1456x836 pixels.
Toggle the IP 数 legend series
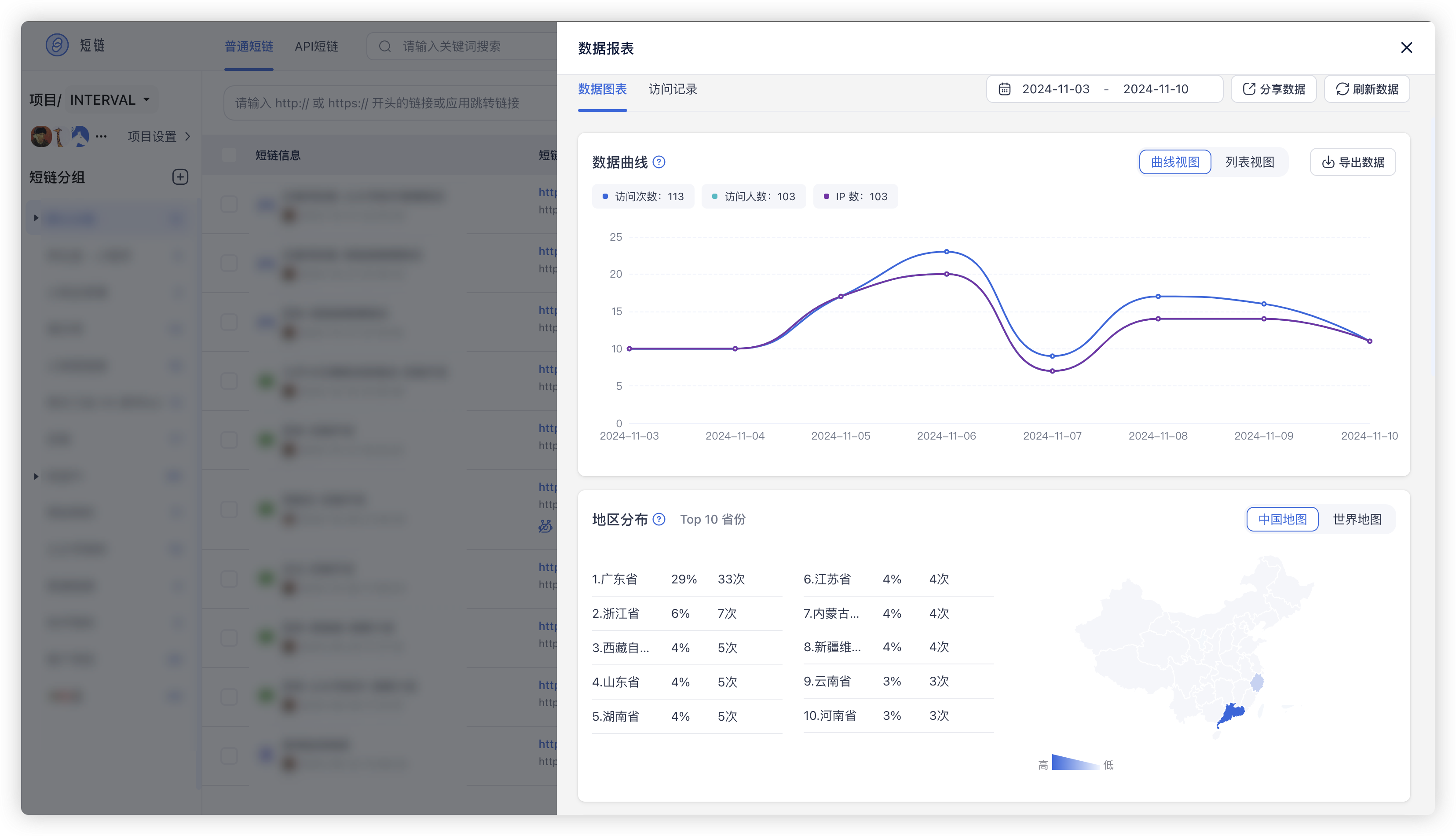[x=855, y=196]
